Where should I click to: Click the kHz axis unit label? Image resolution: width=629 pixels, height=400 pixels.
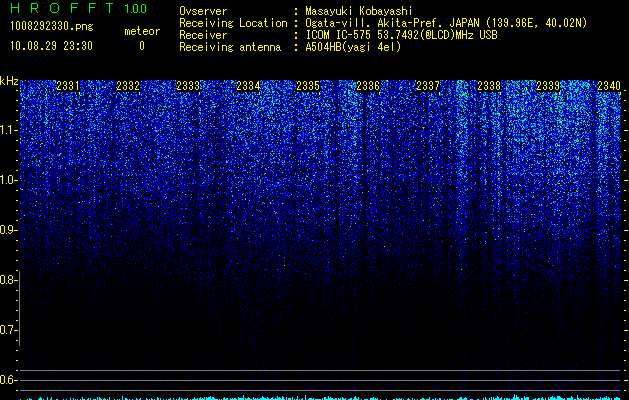click(9, 81)
